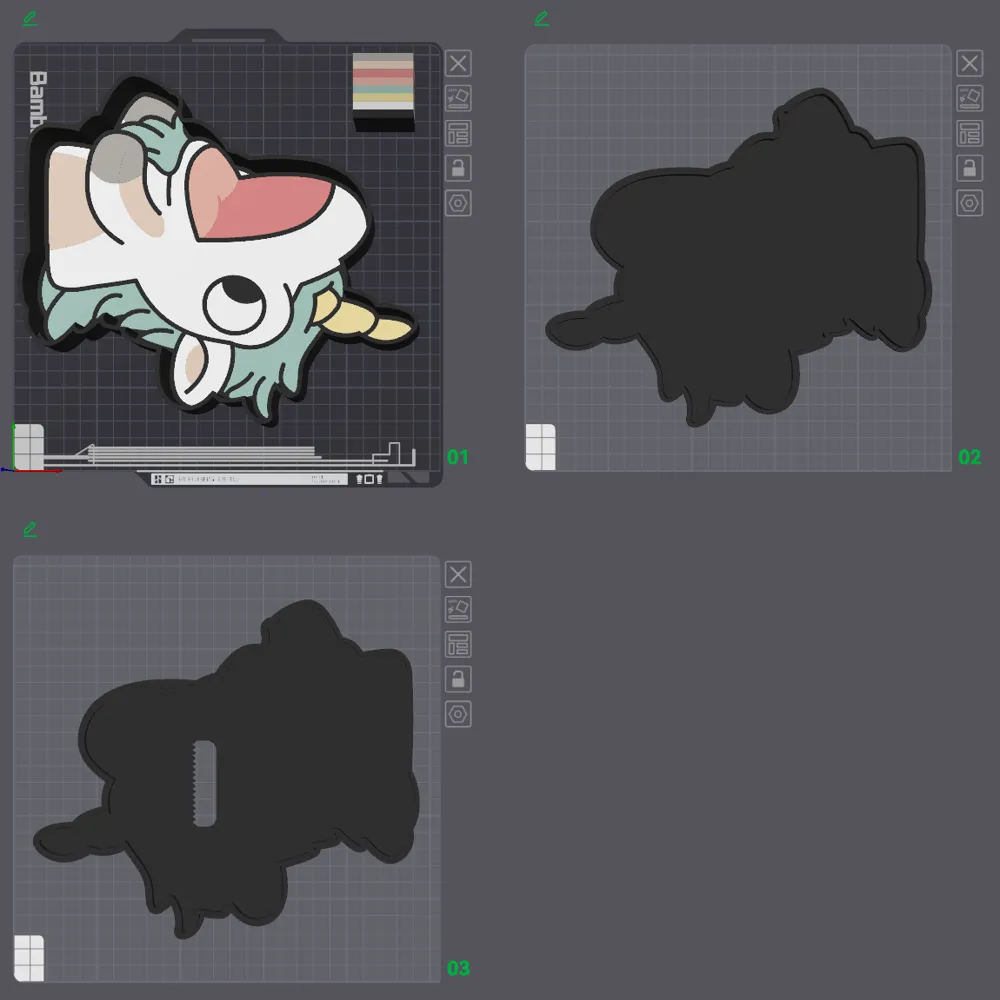Arrange objects on plate 01

(458, 133)
